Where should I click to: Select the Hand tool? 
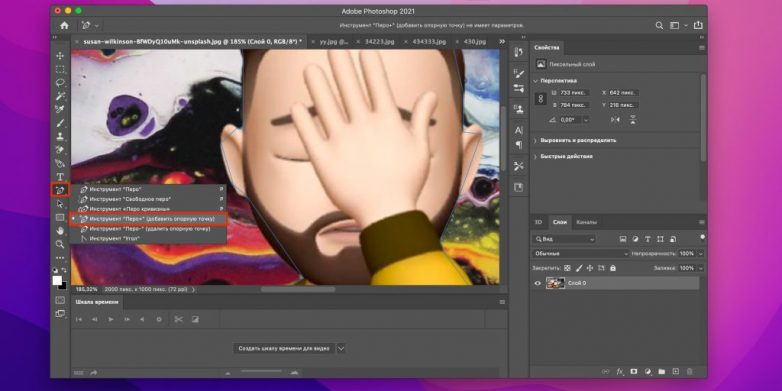(60, 230)
